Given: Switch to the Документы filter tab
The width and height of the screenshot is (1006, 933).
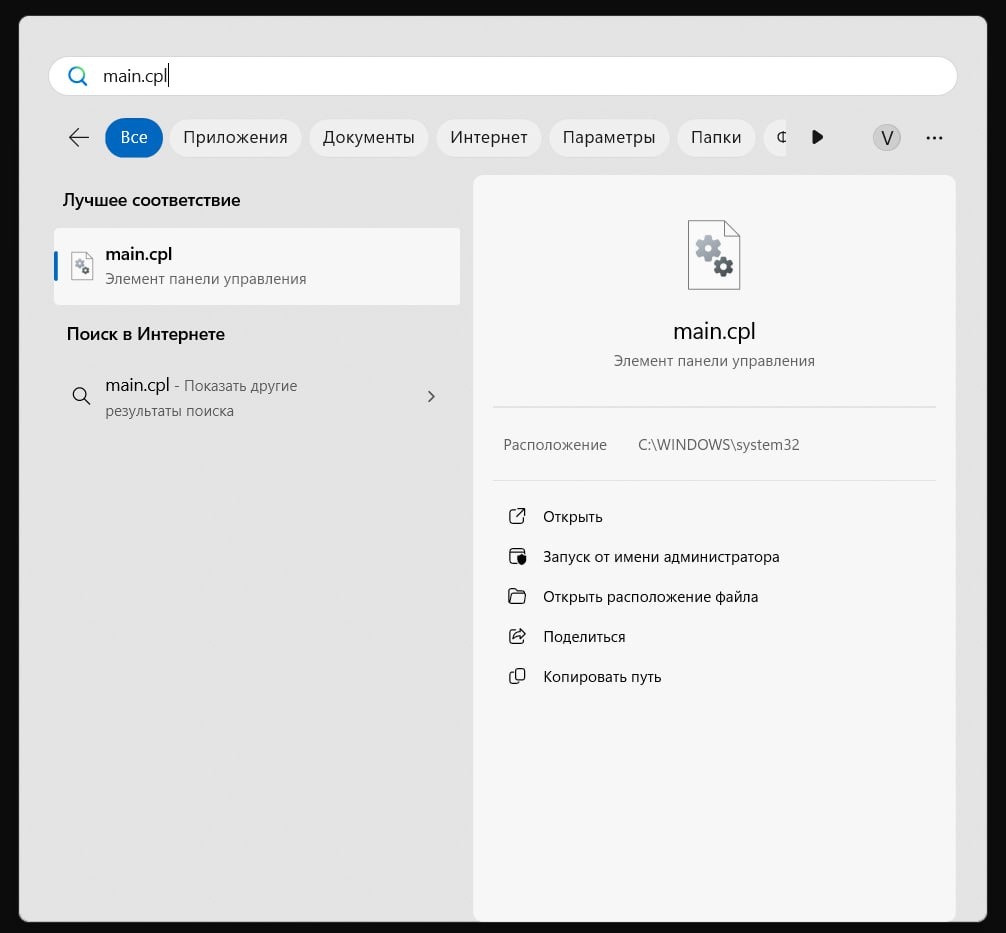Looking at the screenshot, I should point(368,137).
